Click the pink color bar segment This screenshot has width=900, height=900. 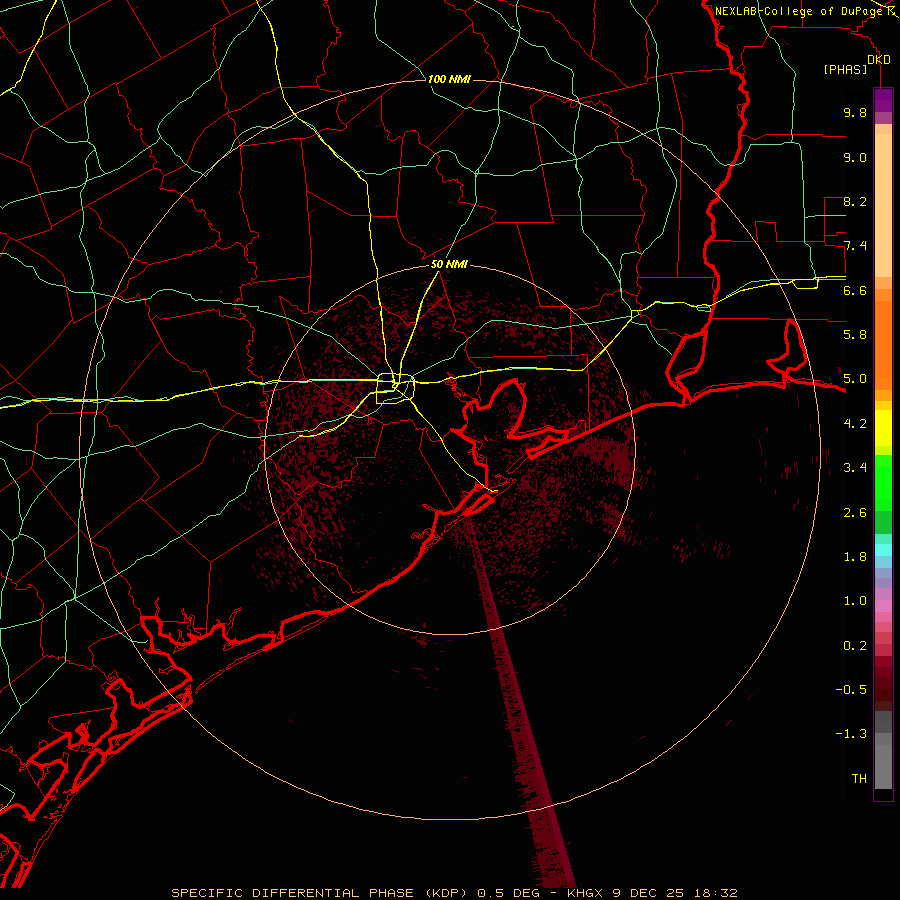pos(883,606)
